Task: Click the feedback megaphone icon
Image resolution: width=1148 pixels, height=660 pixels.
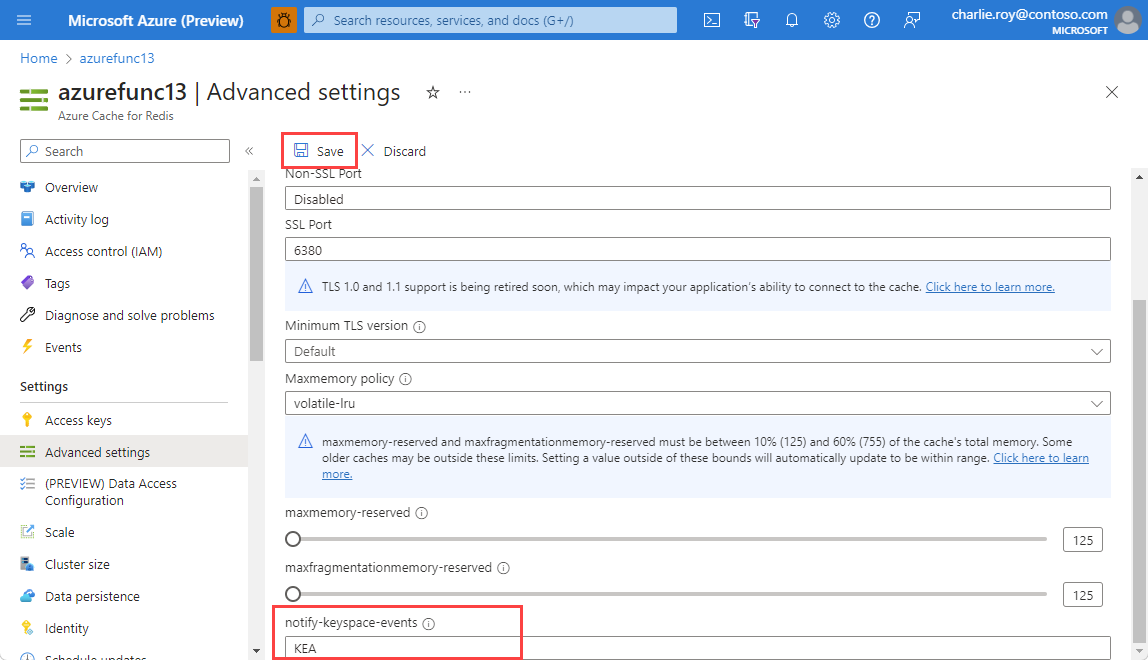Action: [x=911, y=20]
